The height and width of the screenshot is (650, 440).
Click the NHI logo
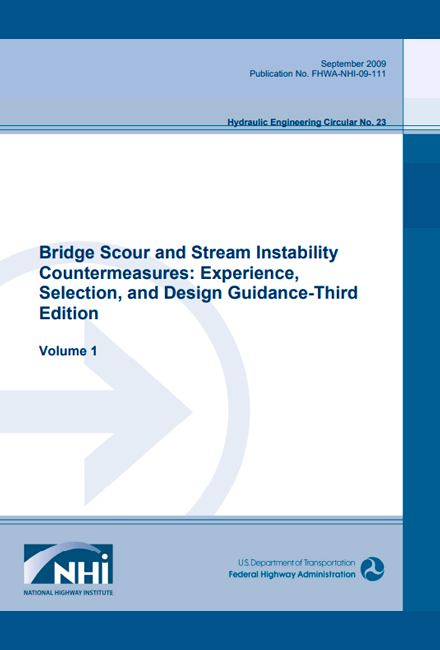coord(68,564)
